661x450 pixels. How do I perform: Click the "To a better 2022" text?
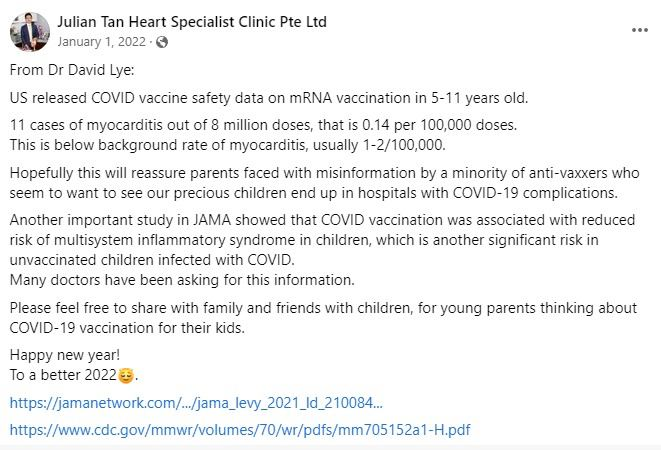(62, 375)
